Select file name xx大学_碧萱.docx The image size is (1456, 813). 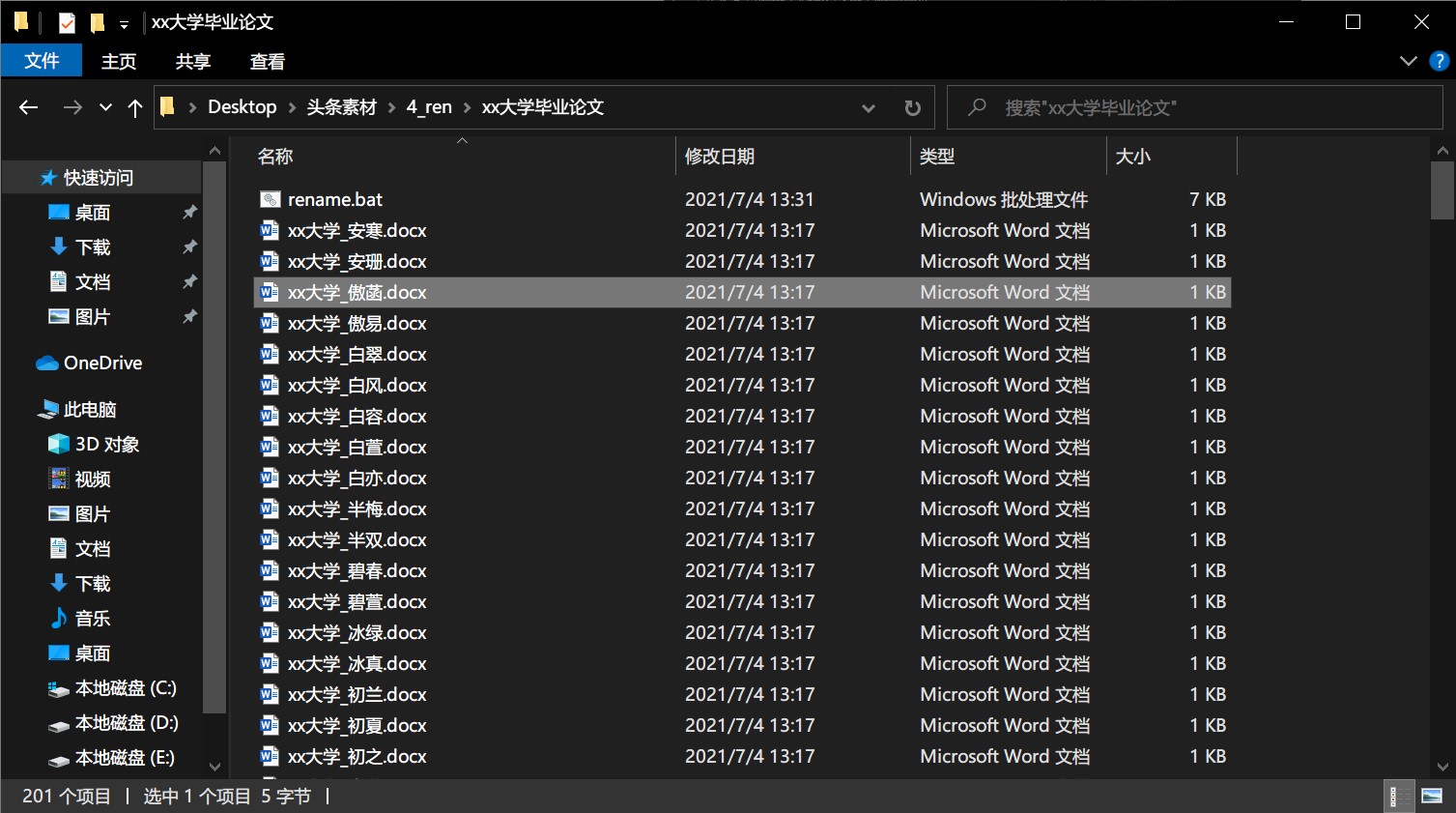(x=357, y=601)
